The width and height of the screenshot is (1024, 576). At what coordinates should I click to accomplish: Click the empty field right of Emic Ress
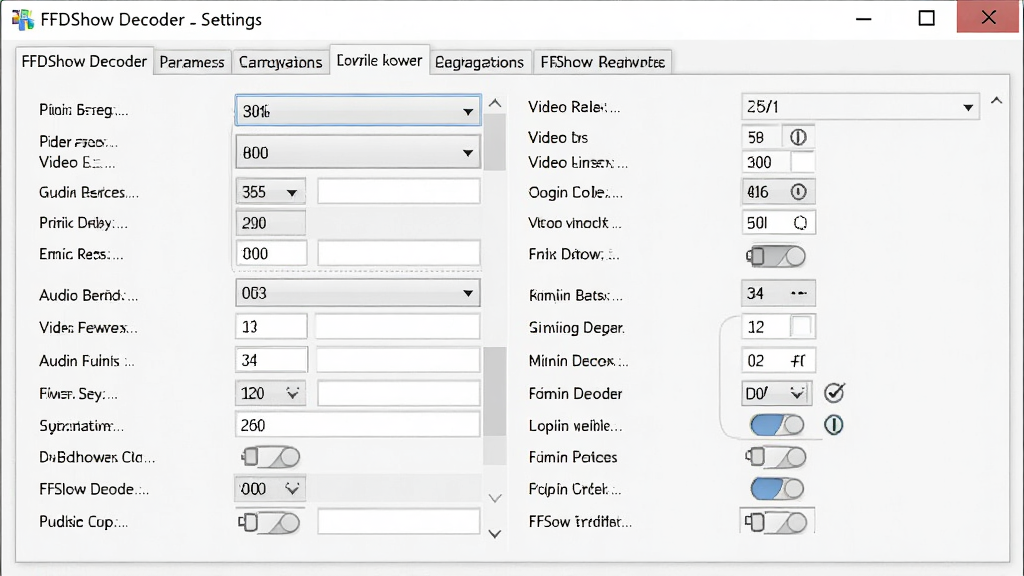399,253
